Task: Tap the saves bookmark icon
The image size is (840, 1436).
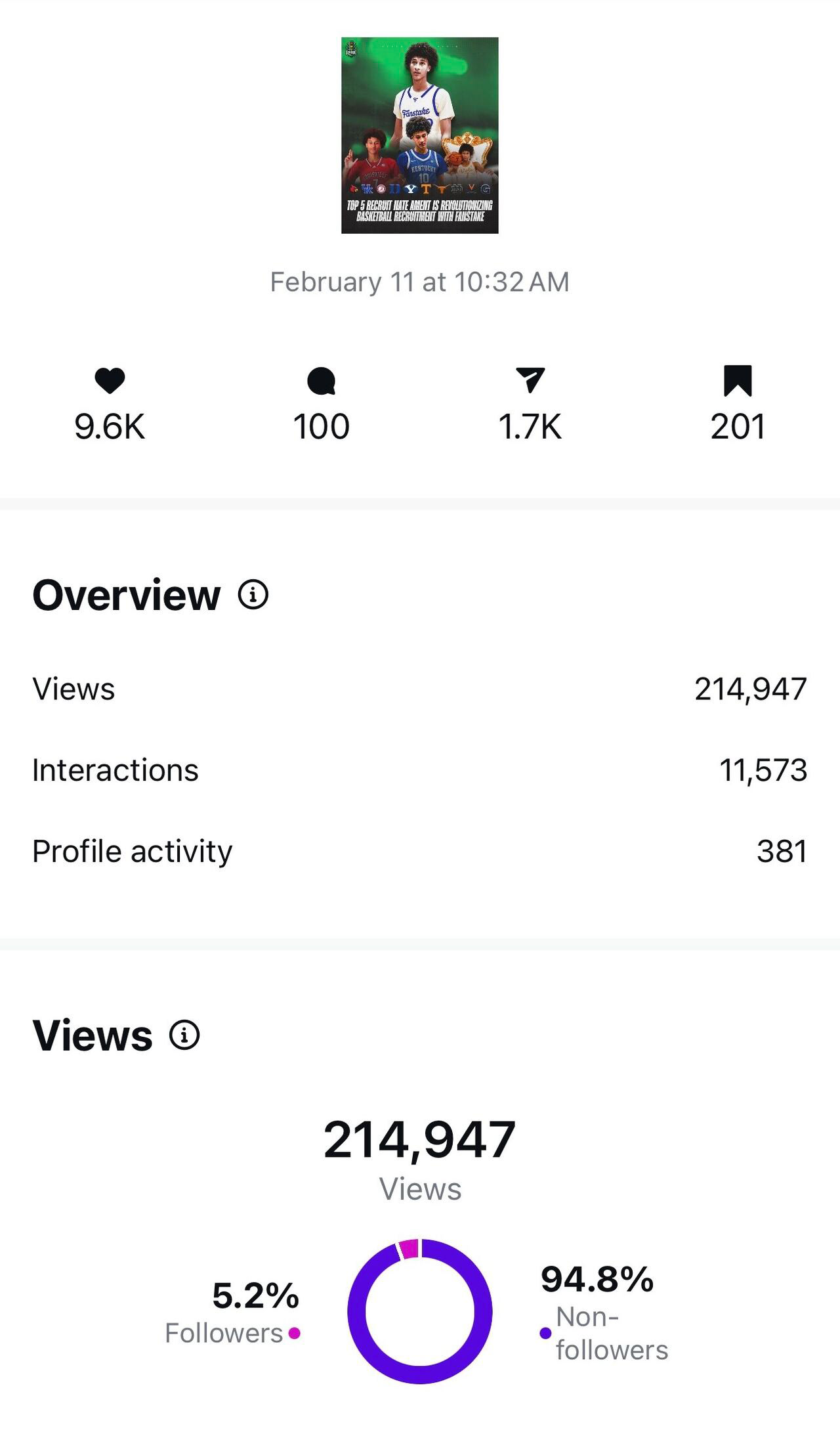Action: (x=738, y=381)
